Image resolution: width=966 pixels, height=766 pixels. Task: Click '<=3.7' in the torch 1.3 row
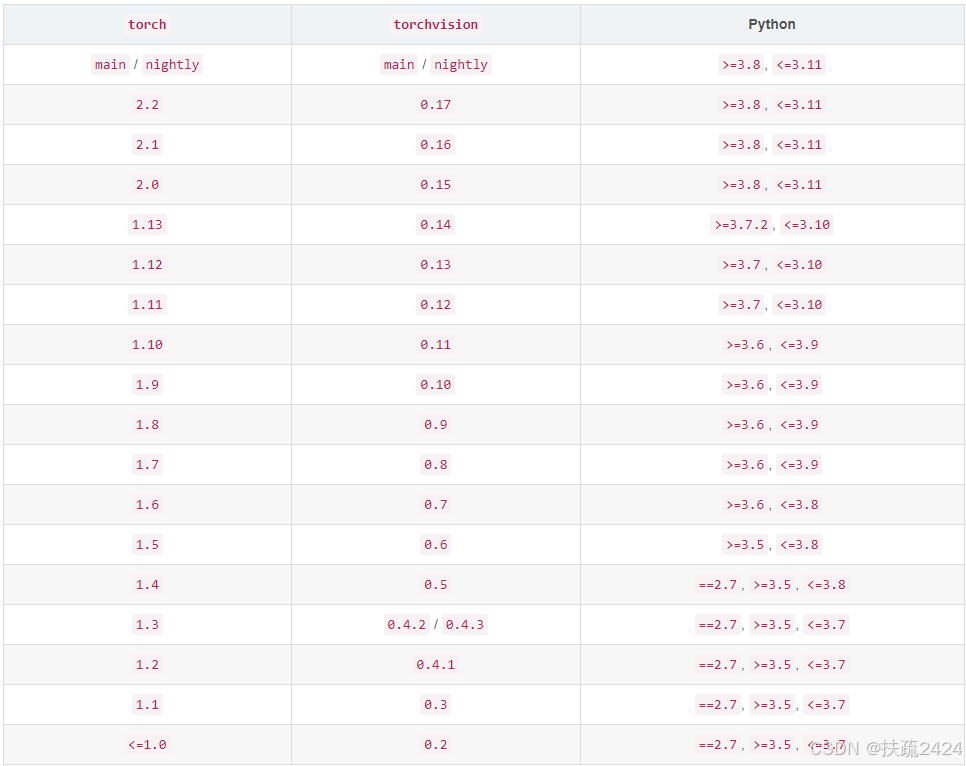(x=826, y=625)
